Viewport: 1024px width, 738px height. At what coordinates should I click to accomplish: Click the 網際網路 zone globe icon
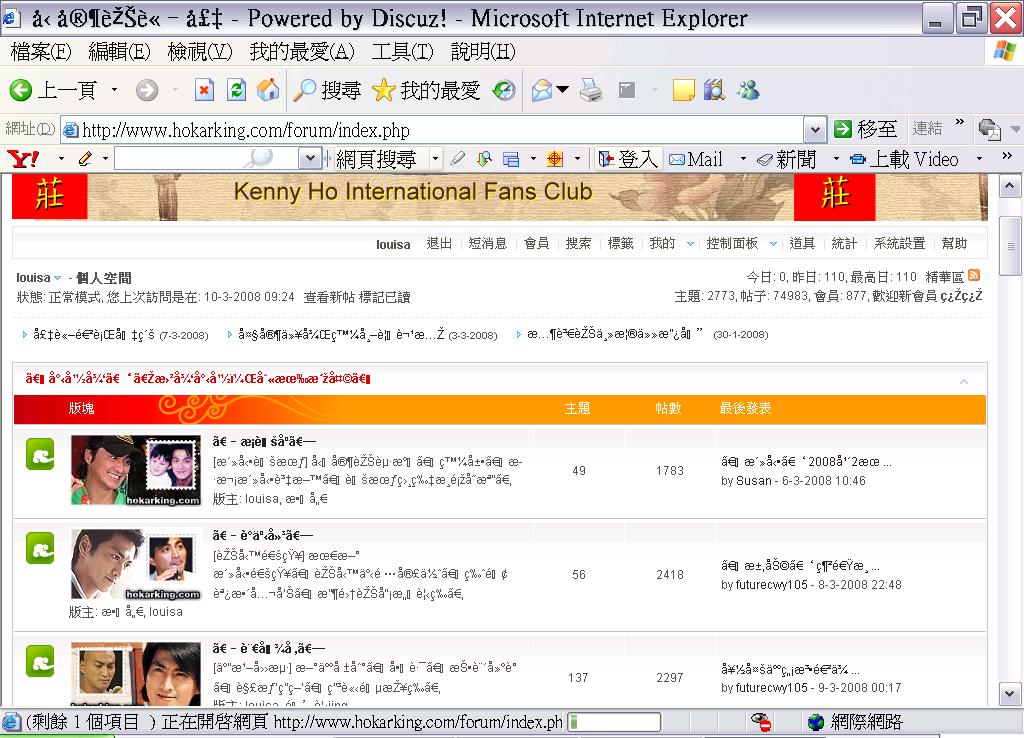pos(816,722)
